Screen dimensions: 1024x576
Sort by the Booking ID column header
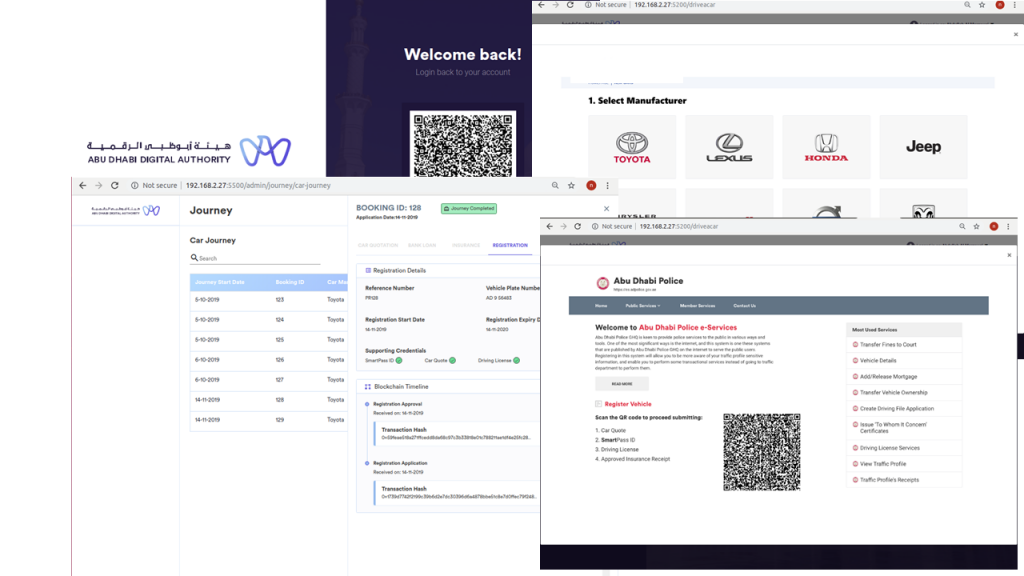click(x=290, y=282)
